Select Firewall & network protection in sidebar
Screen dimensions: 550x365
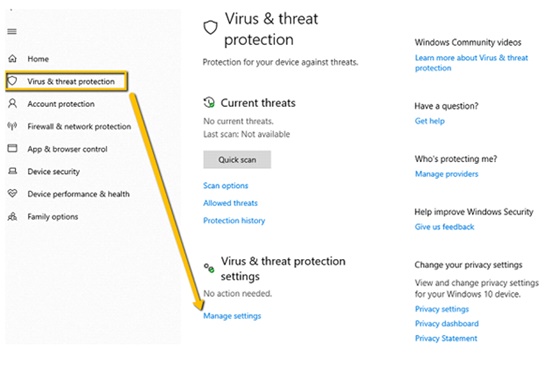click(79, 126)
